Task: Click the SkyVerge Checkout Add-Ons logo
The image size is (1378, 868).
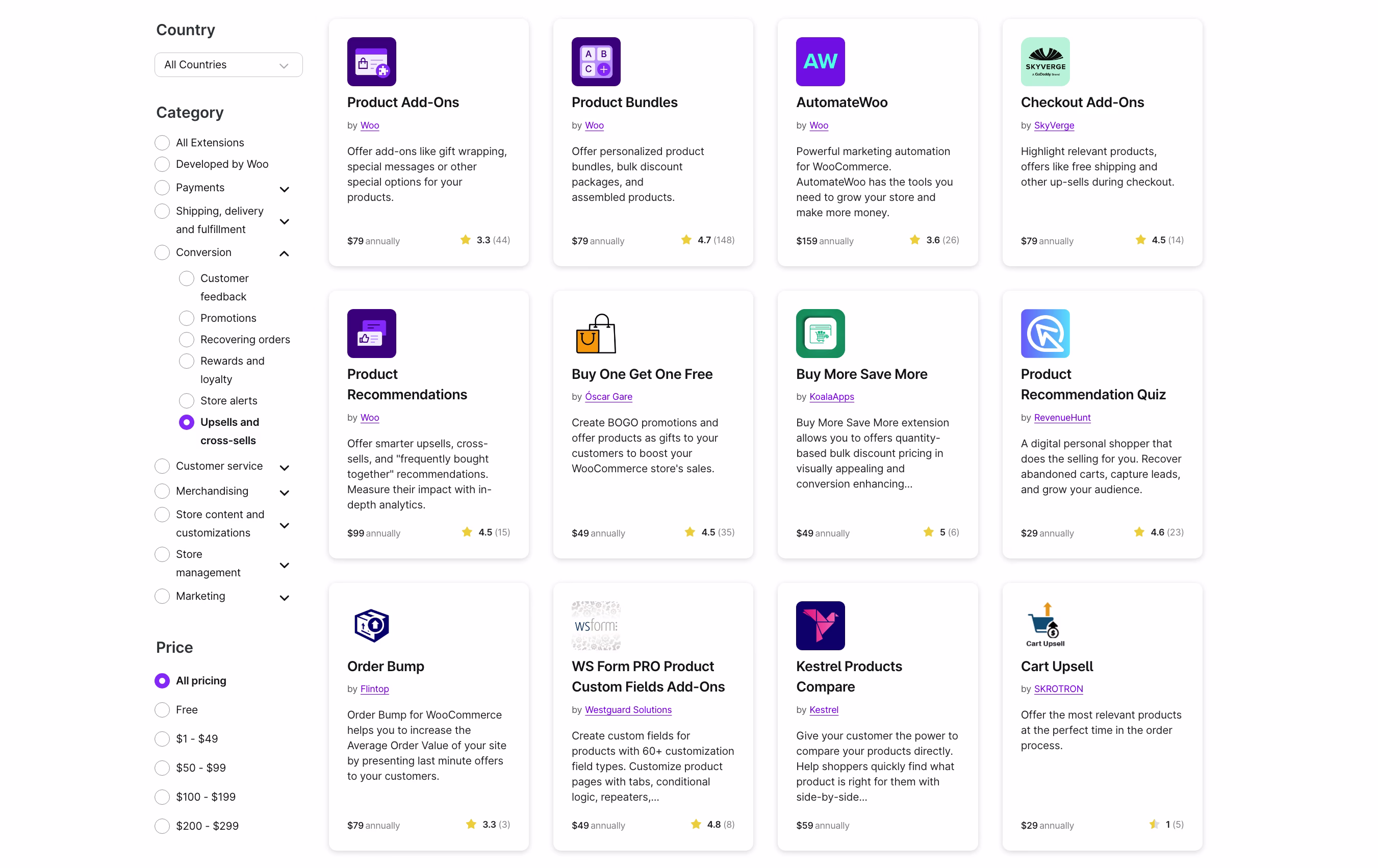Action: point(1045,61)
